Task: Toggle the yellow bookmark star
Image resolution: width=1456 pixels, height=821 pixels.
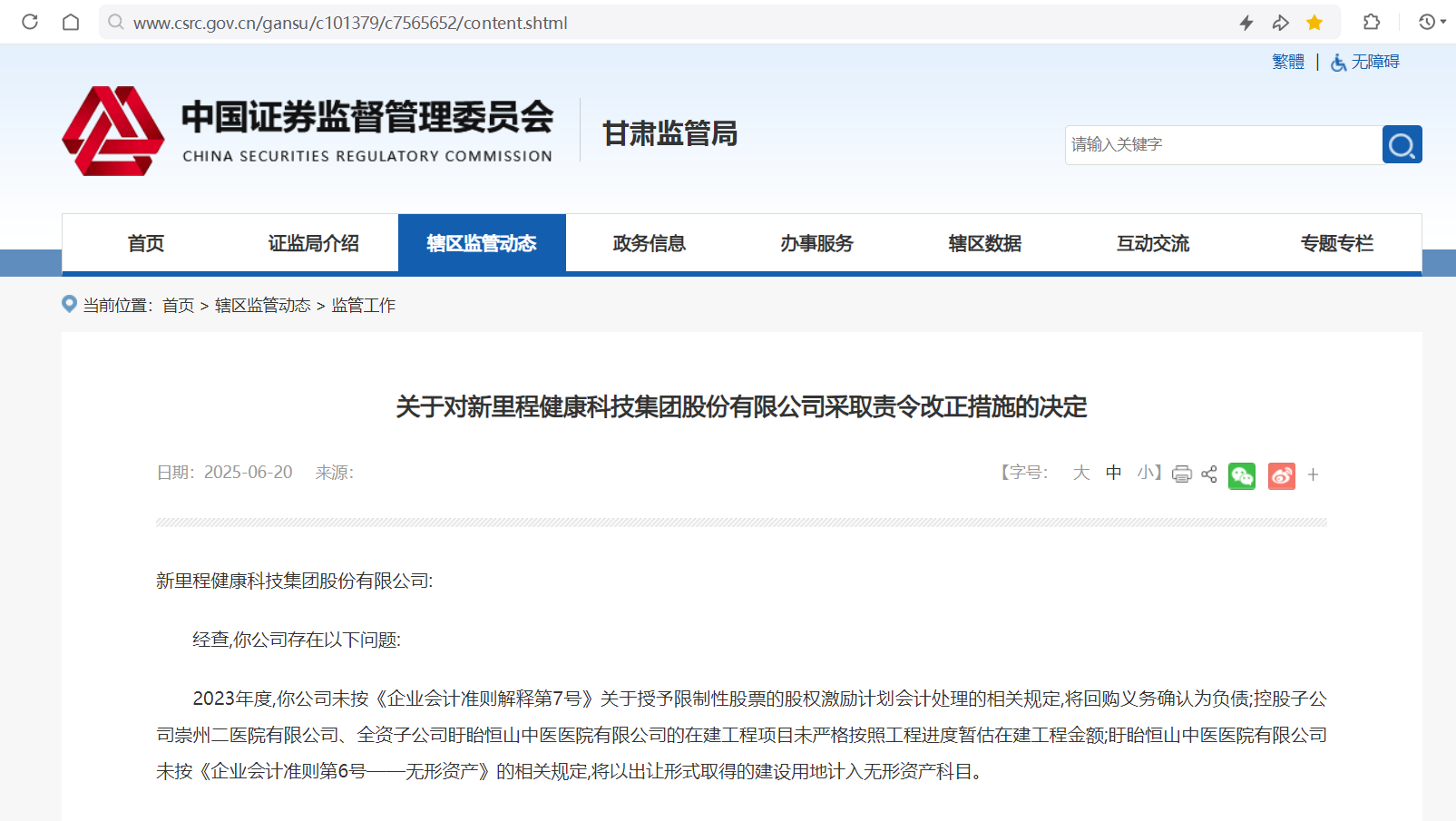Action: tap(1314, 23)
